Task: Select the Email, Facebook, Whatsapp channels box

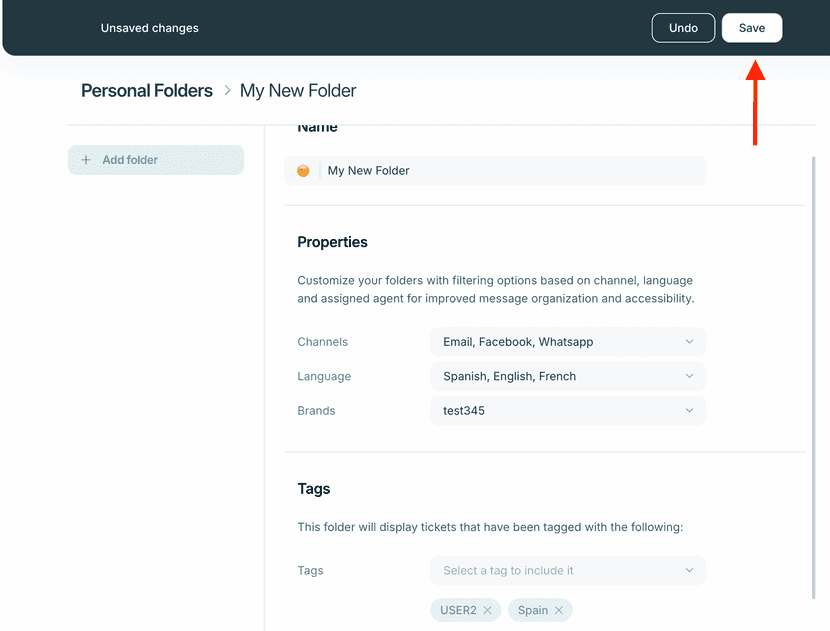Action: tap(567, 341)
